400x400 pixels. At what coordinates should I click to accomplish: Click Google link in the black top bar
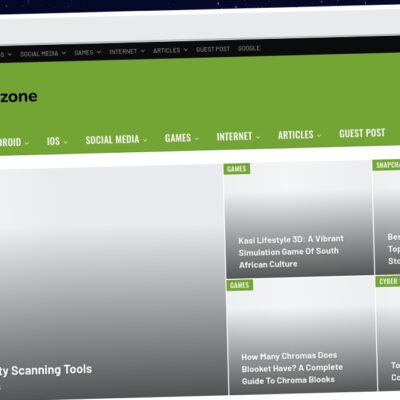click(249, 48)
